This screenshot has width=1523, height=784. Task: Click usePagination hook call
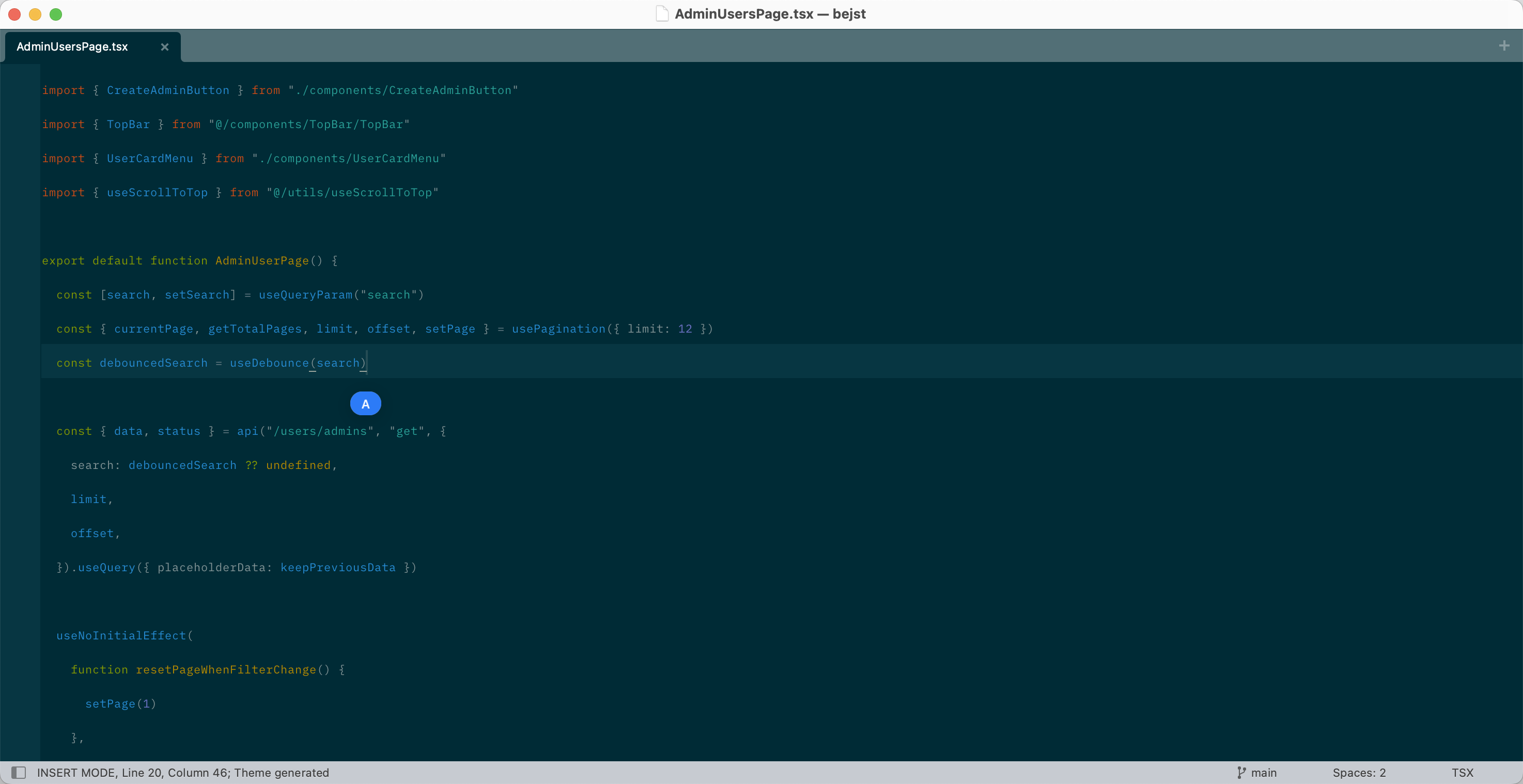[x=558, y=329]
